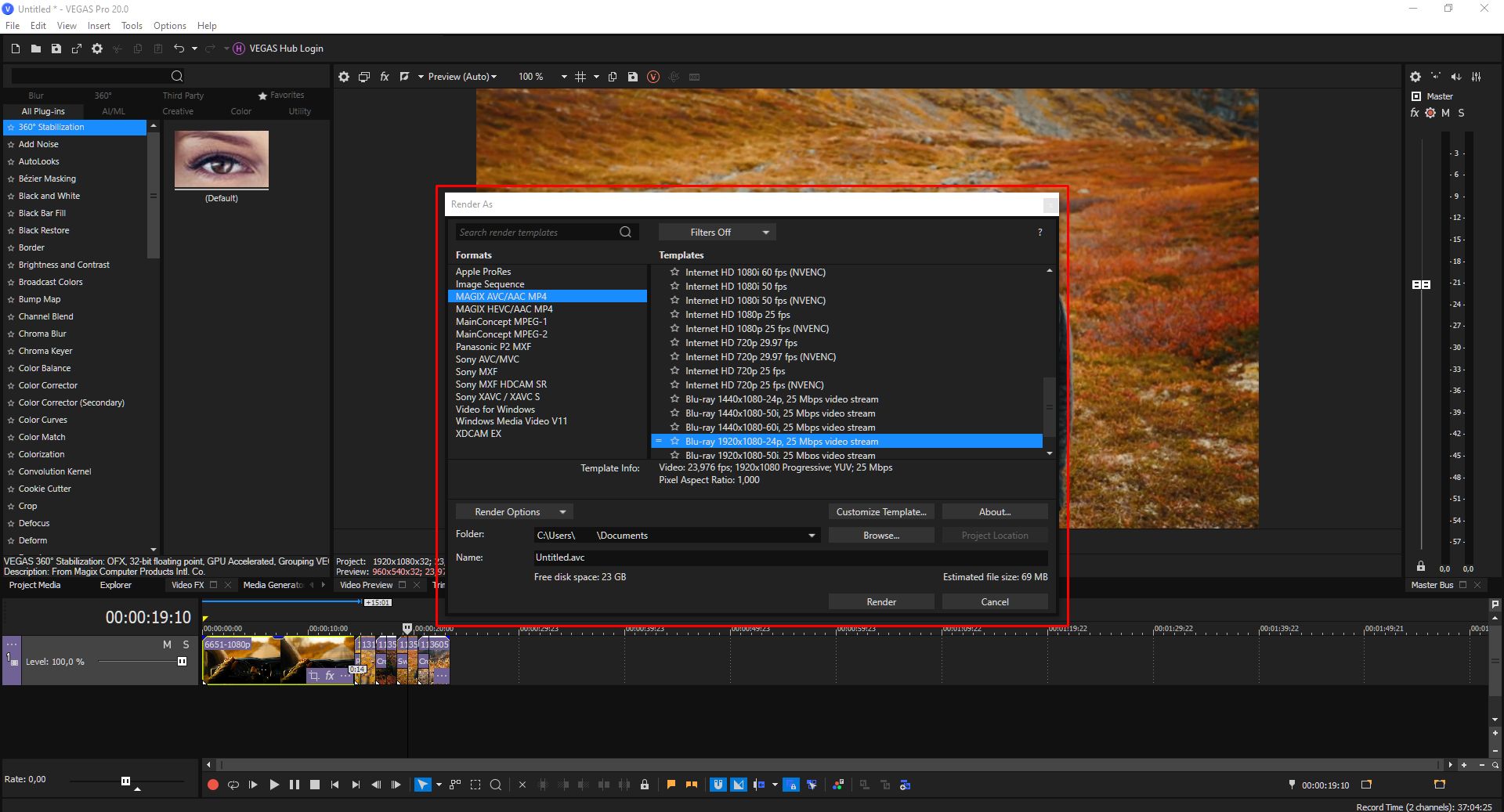Open the Insert menu
Image resolution: width=1504 pixels, height=812 pixels.
[99, 26]
